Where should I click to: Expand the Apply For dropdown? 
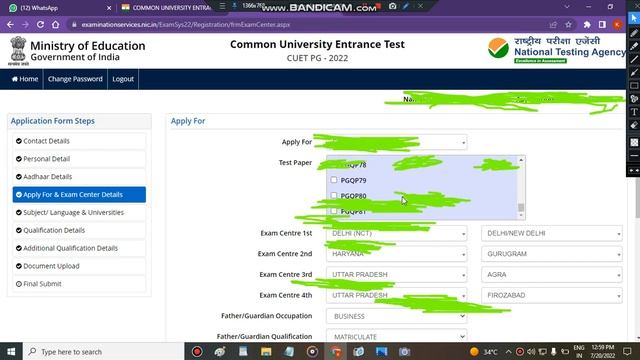pyautogui.click(x=396, y=142)
